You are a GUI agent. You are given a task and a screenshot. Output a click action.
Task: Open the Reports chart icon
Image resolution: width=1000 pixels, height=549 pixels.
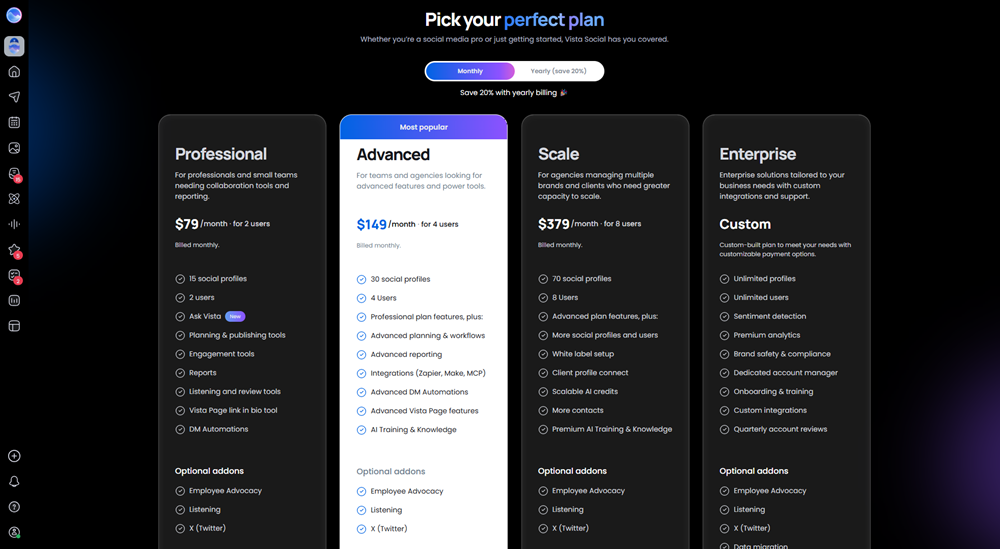[14, 300]
